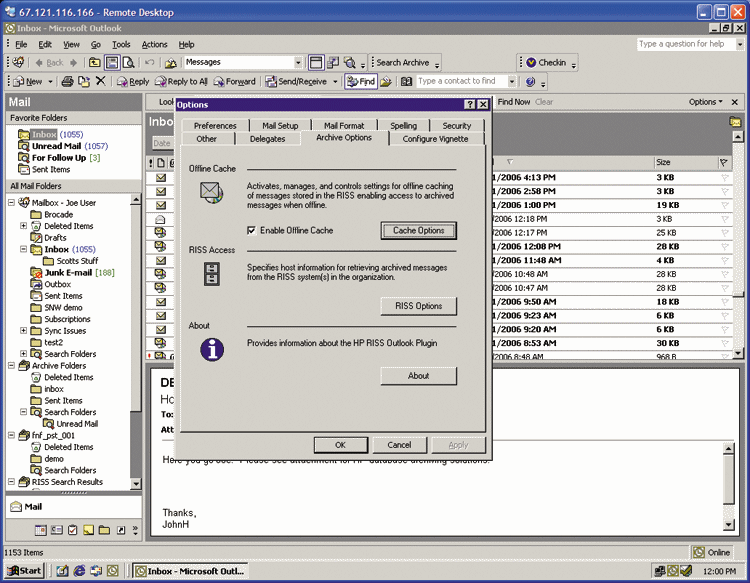The height and width of the screenshot is (583, 750).
Task: Click the Checkin toolbar button
Action: pyautogui.click(x=546, y=63)
